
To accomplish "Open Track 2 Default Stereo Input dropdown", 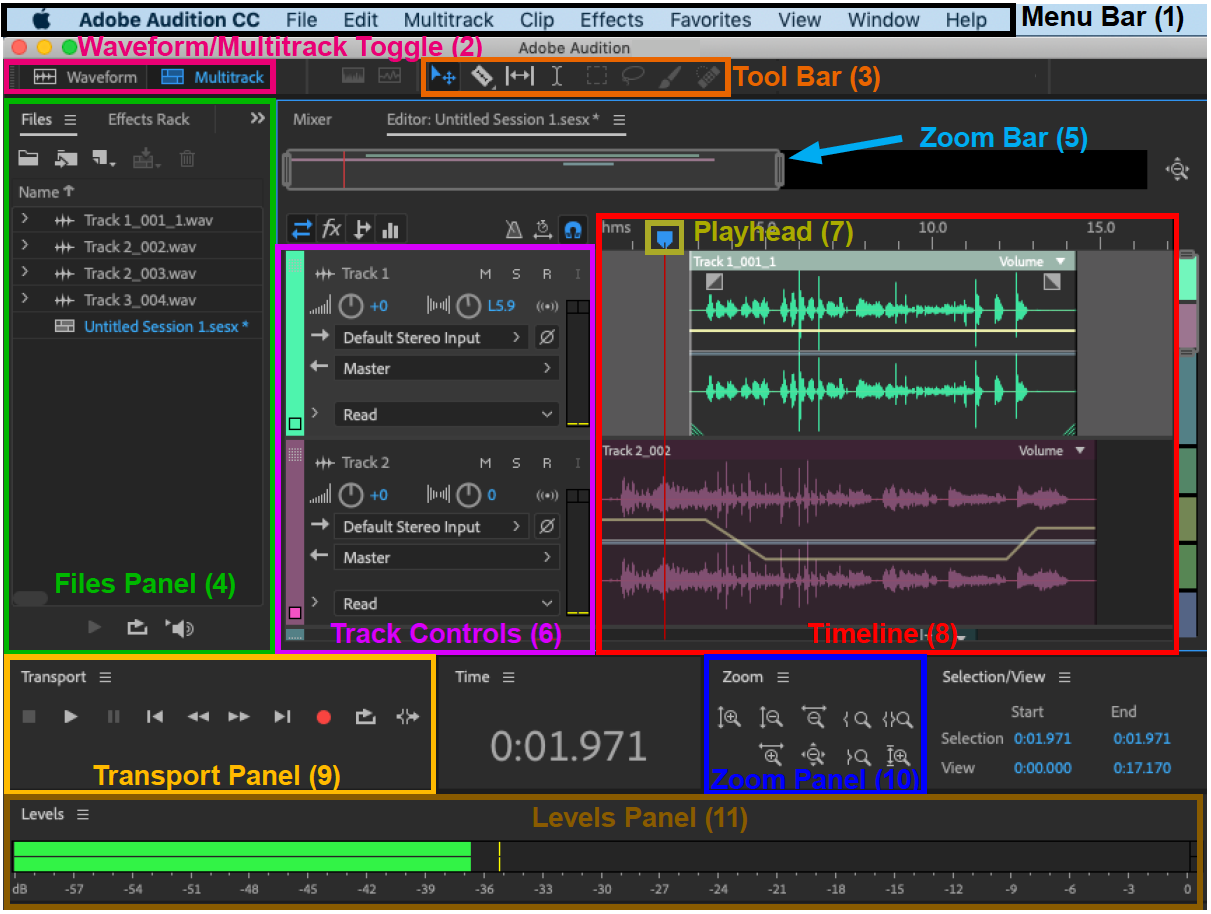I will pyautogui.click(x=431, y=527).
